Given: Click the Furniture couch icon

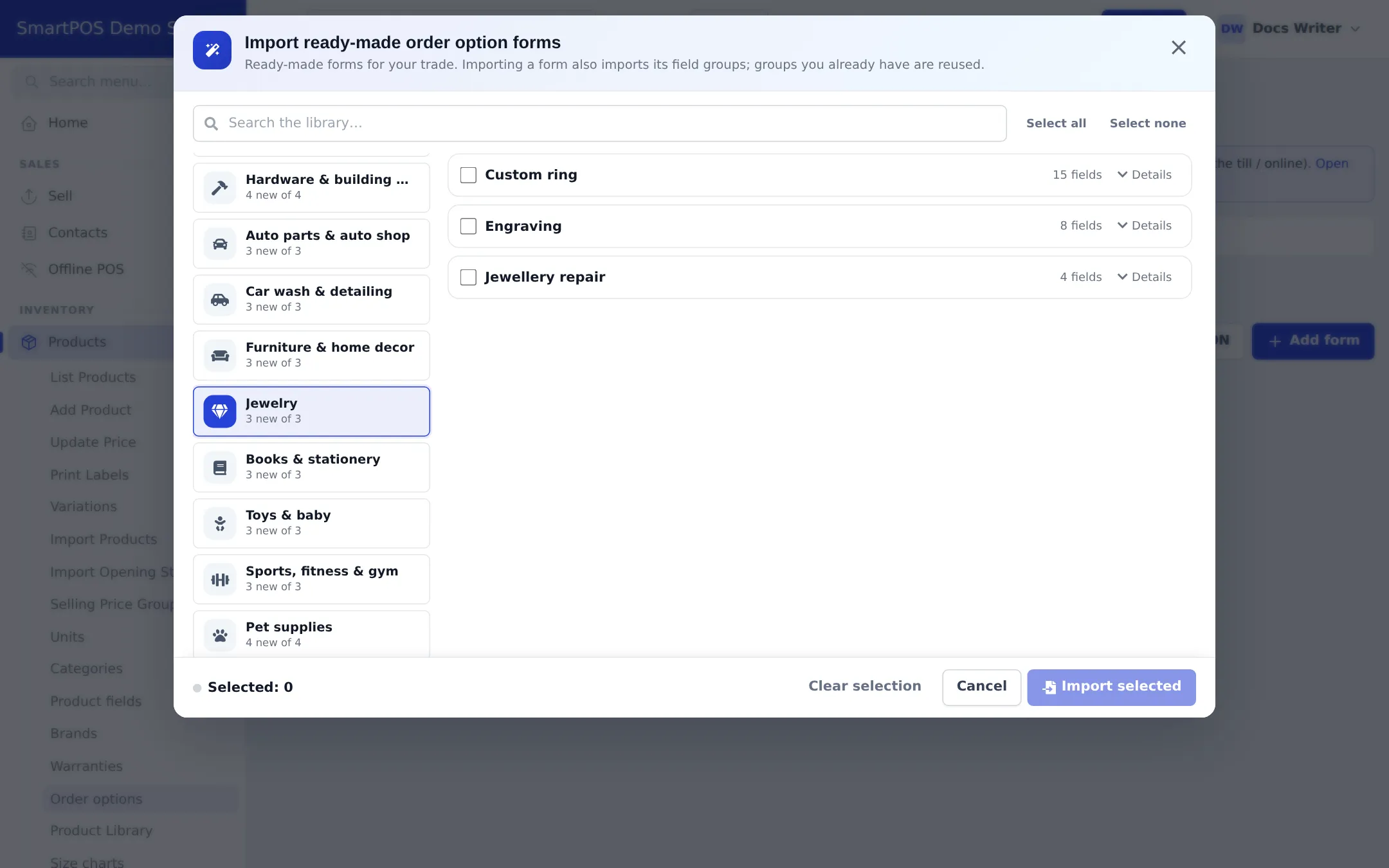Looking at the screenshot, I should [220, 356].
